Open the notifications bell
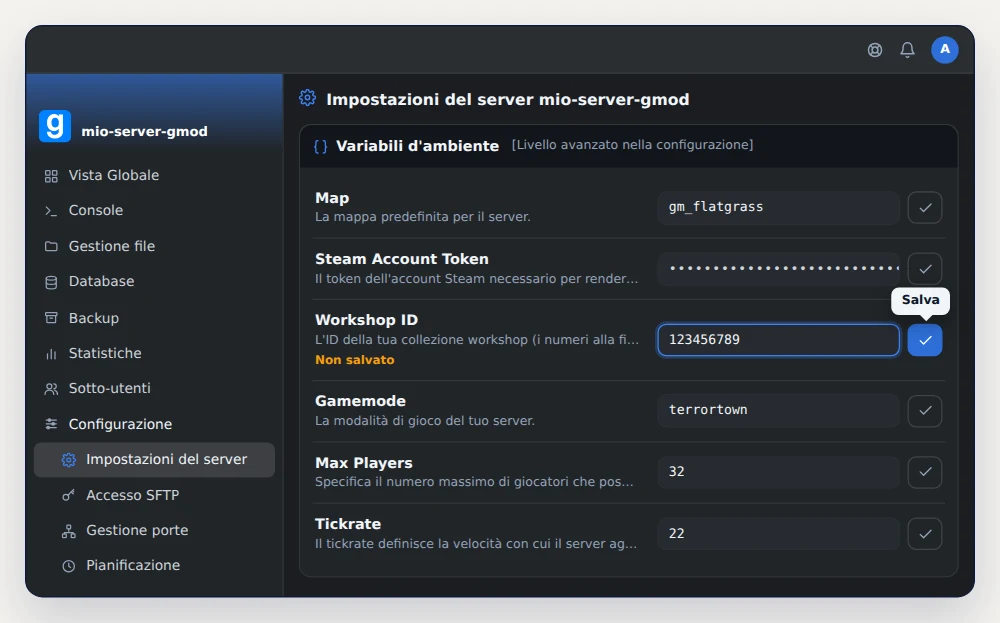The image size is (1000, 623). 907,50
